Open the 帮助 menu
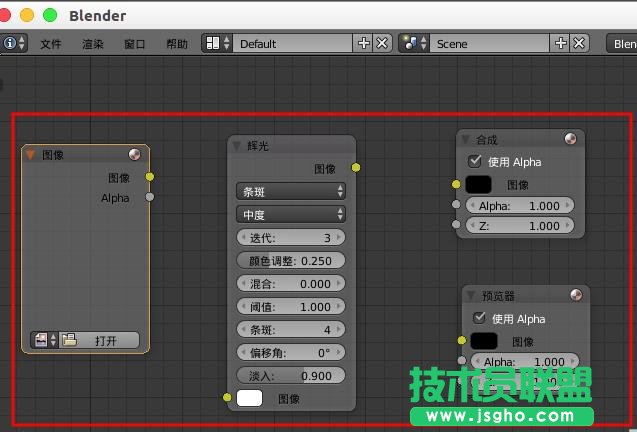Screen dimensions: 637x432 tap(177, 44)
